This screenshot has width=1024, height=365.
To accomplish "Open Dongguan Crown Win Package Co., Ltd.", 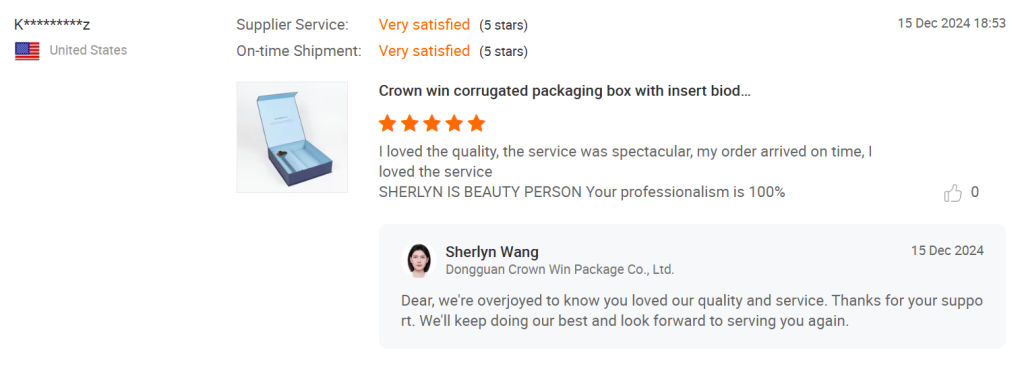I will (x=560, y=269).
